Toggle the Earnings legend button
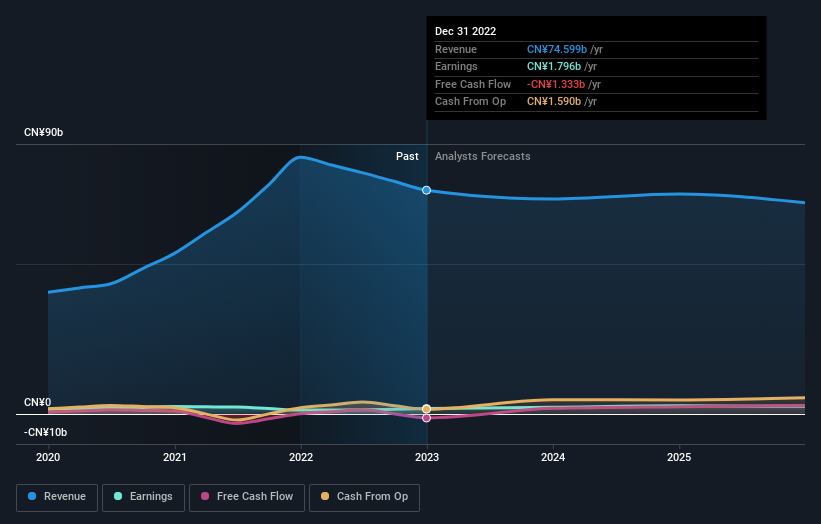821x524 pixels. [143, 497]
